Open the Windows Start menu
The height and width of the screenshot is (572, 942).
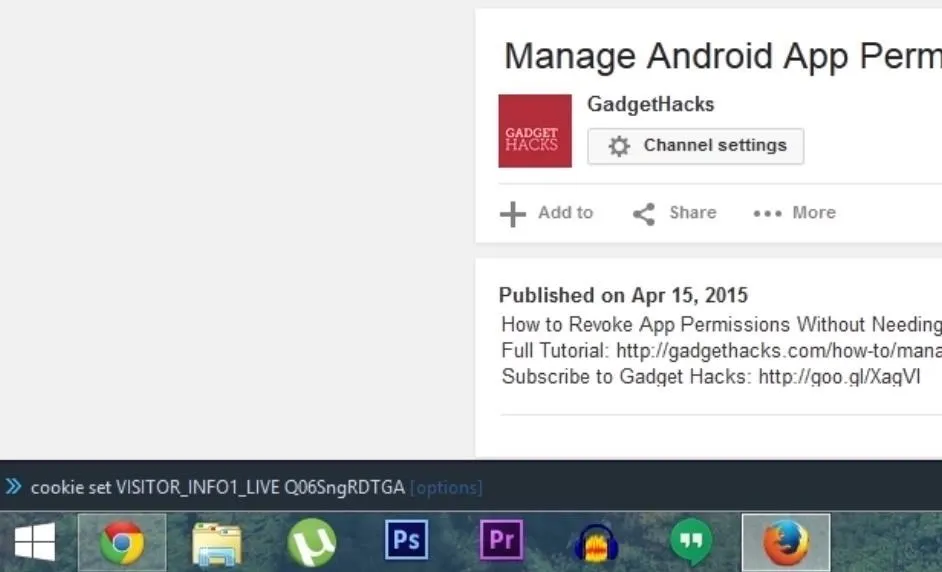34,542
